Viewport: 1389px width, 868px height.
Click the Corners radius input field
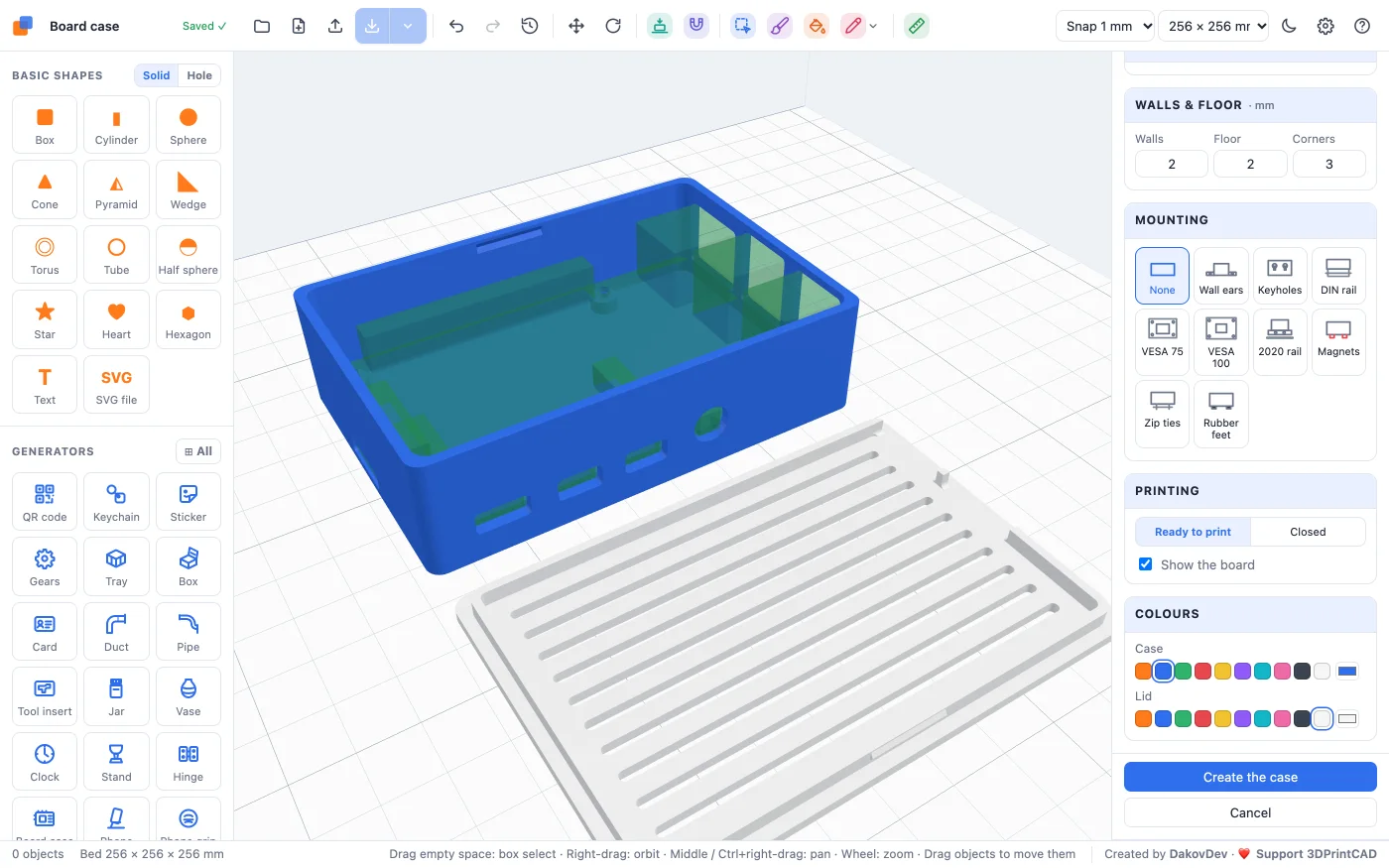tap(1329, 164)
